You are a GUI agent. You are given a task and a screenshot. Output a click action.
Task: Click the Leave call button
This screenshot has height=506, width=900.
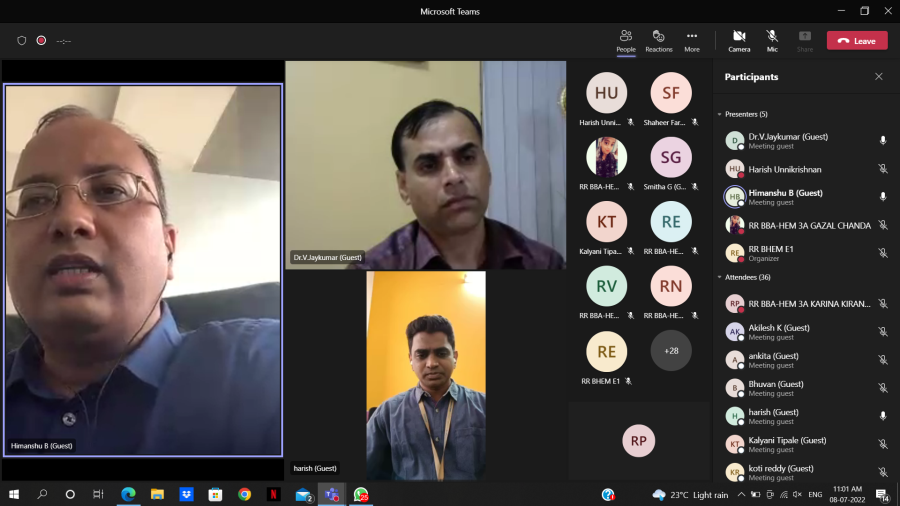pos(856,41)
